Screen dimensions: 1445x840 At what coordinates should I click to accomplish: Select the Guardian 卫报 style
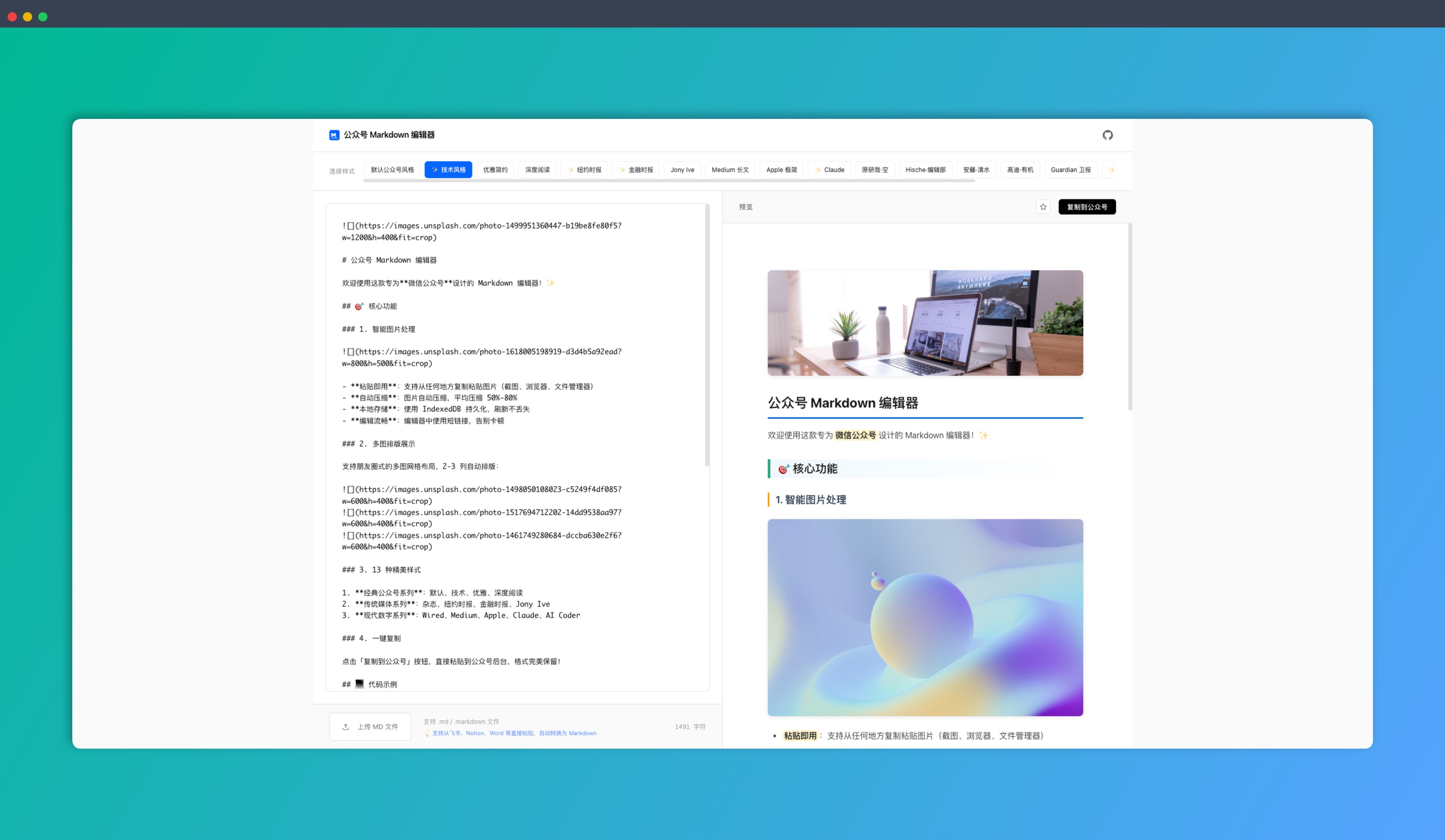pos(1070,170)
